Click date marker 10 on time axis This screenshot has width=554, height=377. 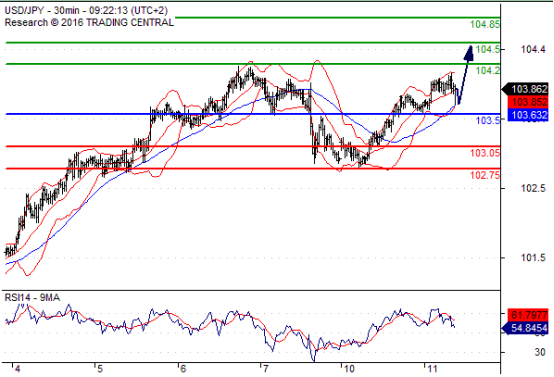click(348, 369)
